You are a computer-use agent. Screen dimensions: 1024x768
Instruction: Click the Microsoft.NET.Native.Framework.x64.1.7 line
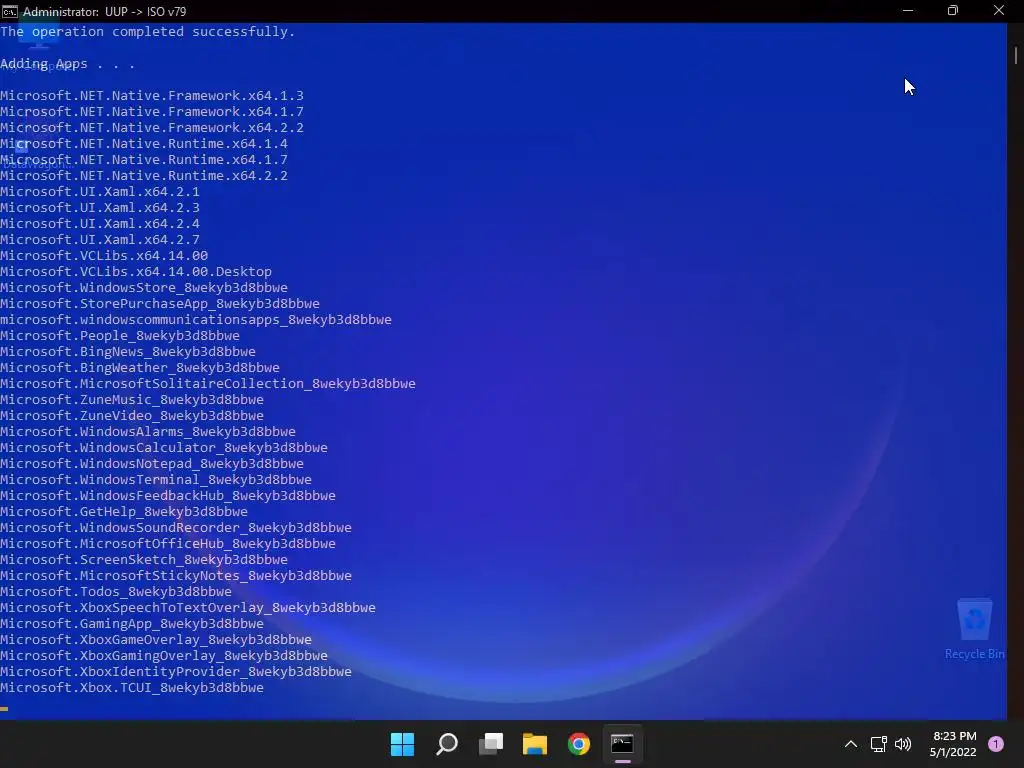(152, 112)
